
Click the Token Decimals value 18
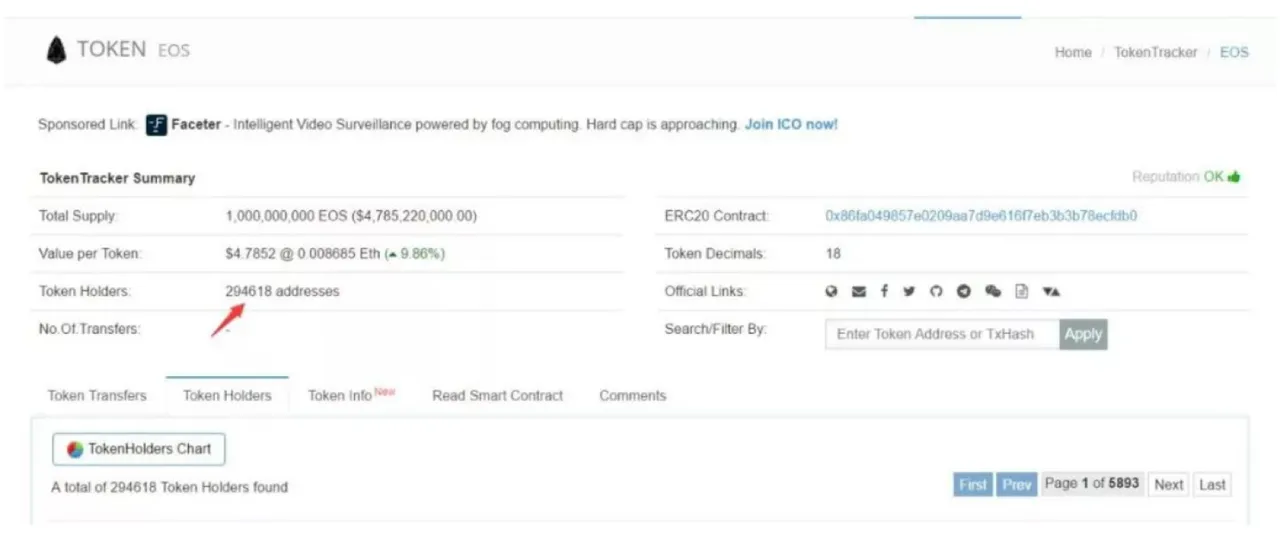tap(833, 254)
